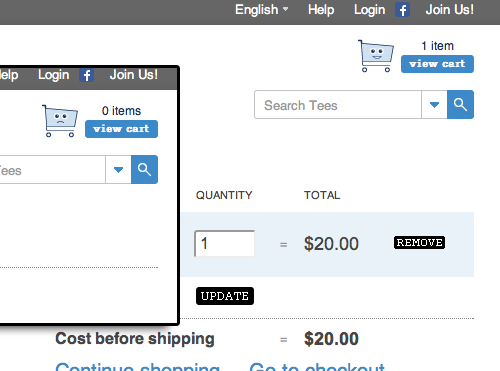The image size is (500, 371).
Task: Click the Go to checkout link
Action: (x=317, y=366)
